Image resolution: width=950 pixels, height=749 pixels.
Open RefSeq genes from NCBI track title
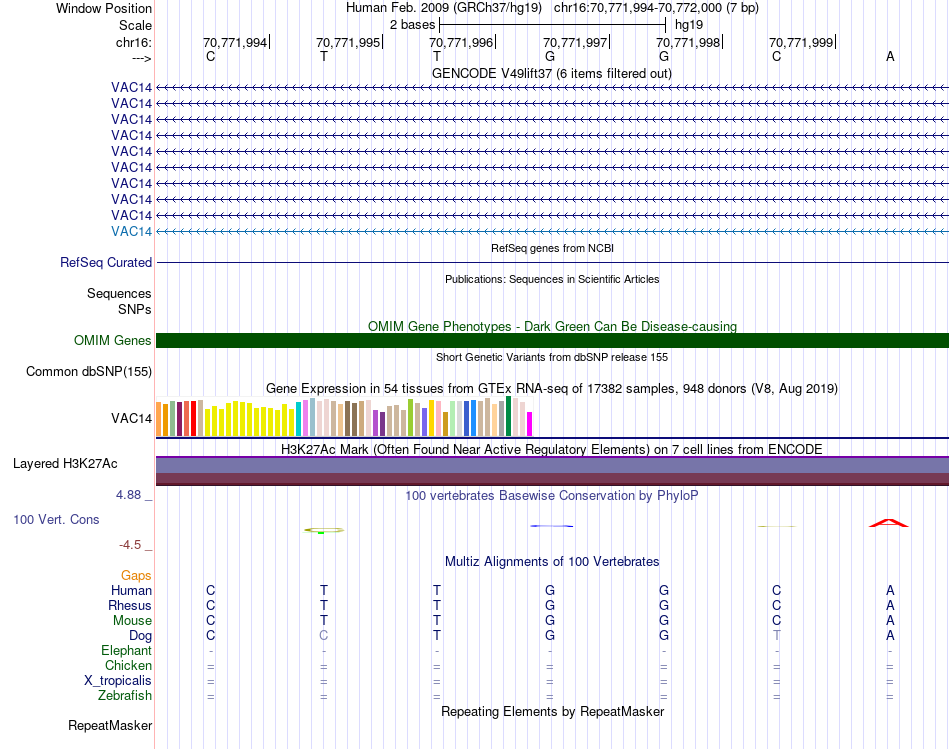tap(552, 248)
